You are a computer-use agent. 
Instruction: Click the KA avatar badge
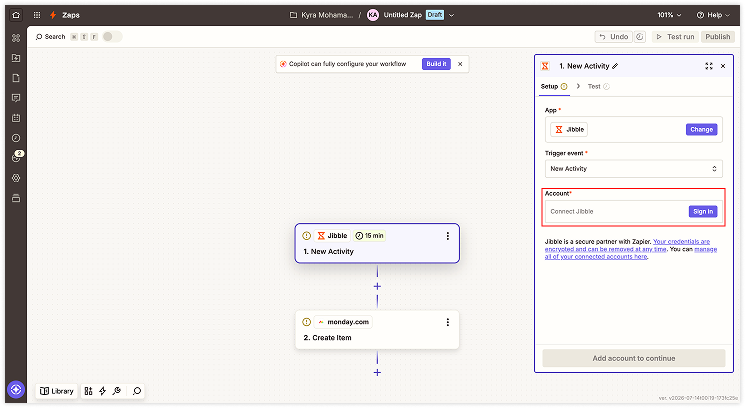point(373,15)
